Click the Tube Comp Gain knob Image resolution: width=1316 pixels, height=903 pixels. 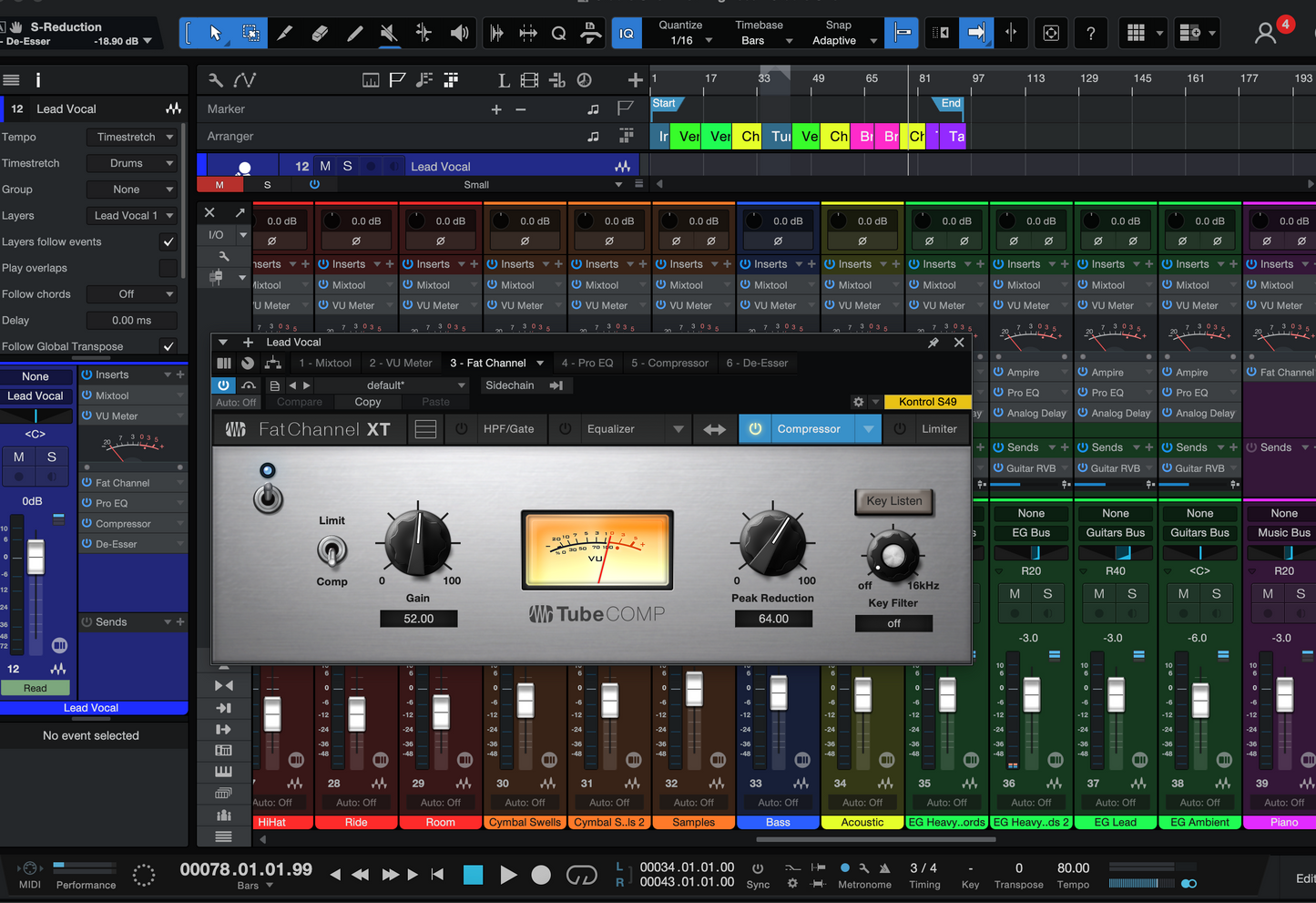pyautogui.click(x=418, y=542)
